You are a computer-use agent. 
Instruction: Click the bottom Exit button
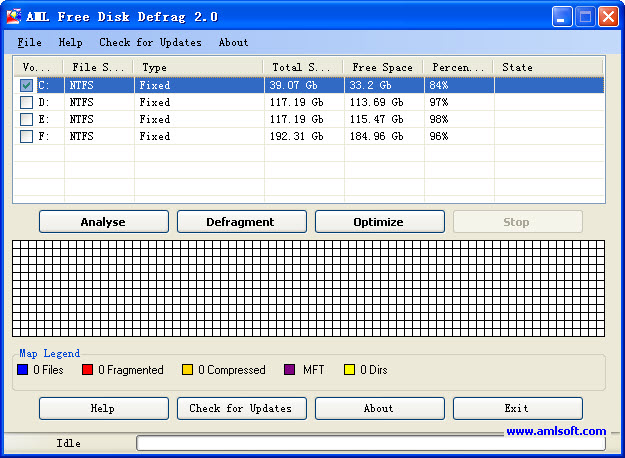(517, 408)
